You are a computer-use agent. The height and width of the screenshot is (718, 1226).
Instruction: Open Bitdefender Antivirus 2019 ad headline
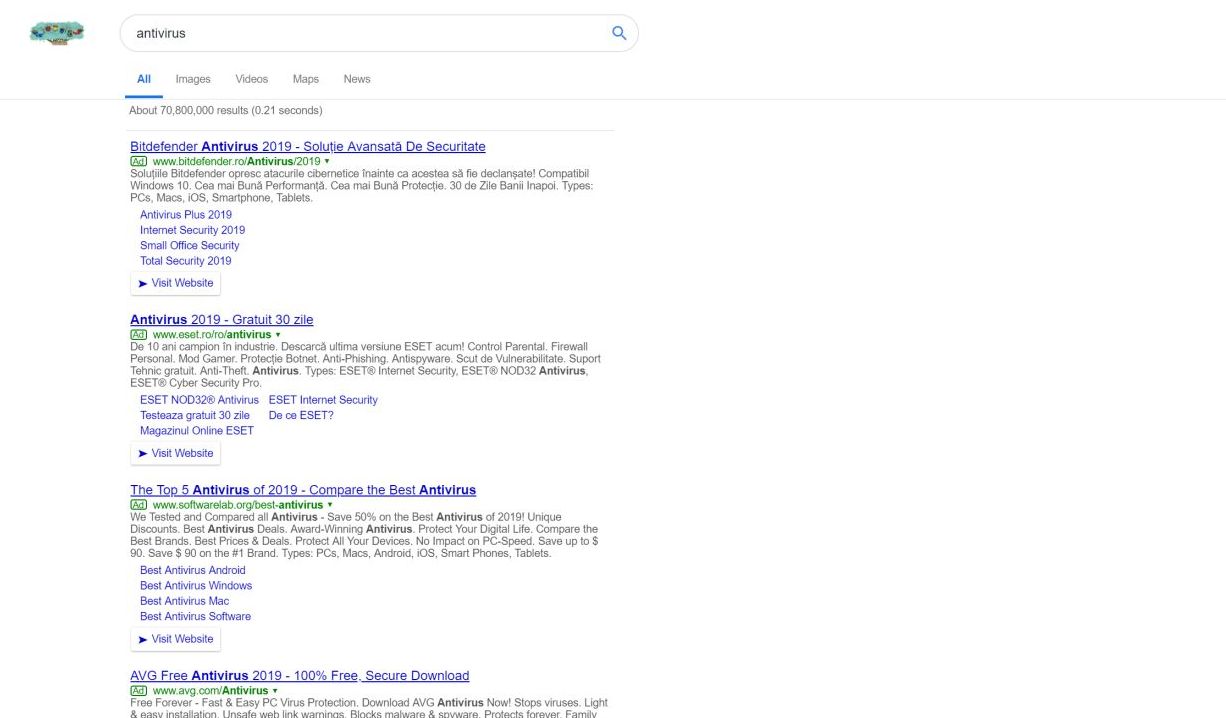(308, 147)
